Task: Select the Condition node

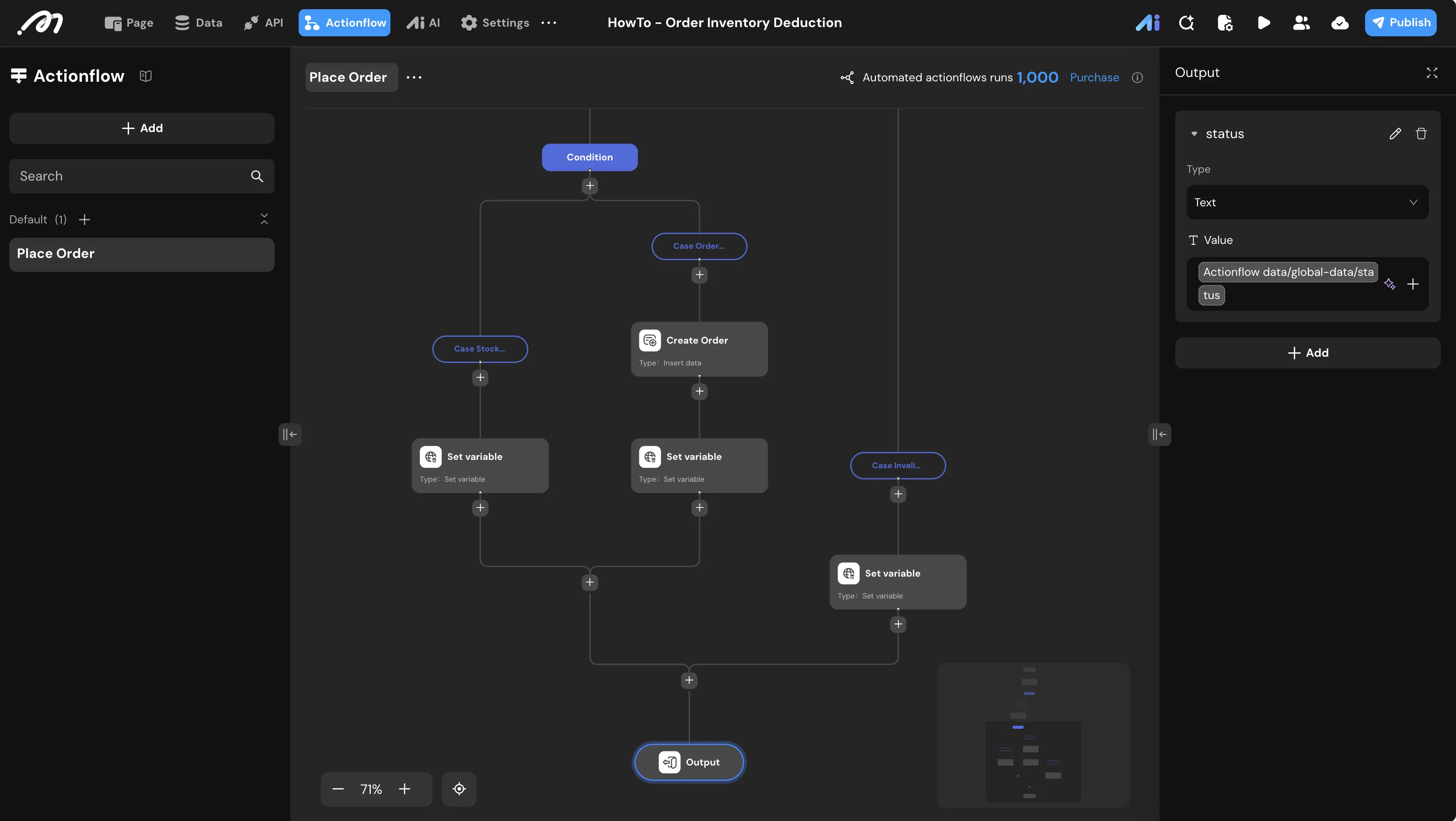Action: 589,157
